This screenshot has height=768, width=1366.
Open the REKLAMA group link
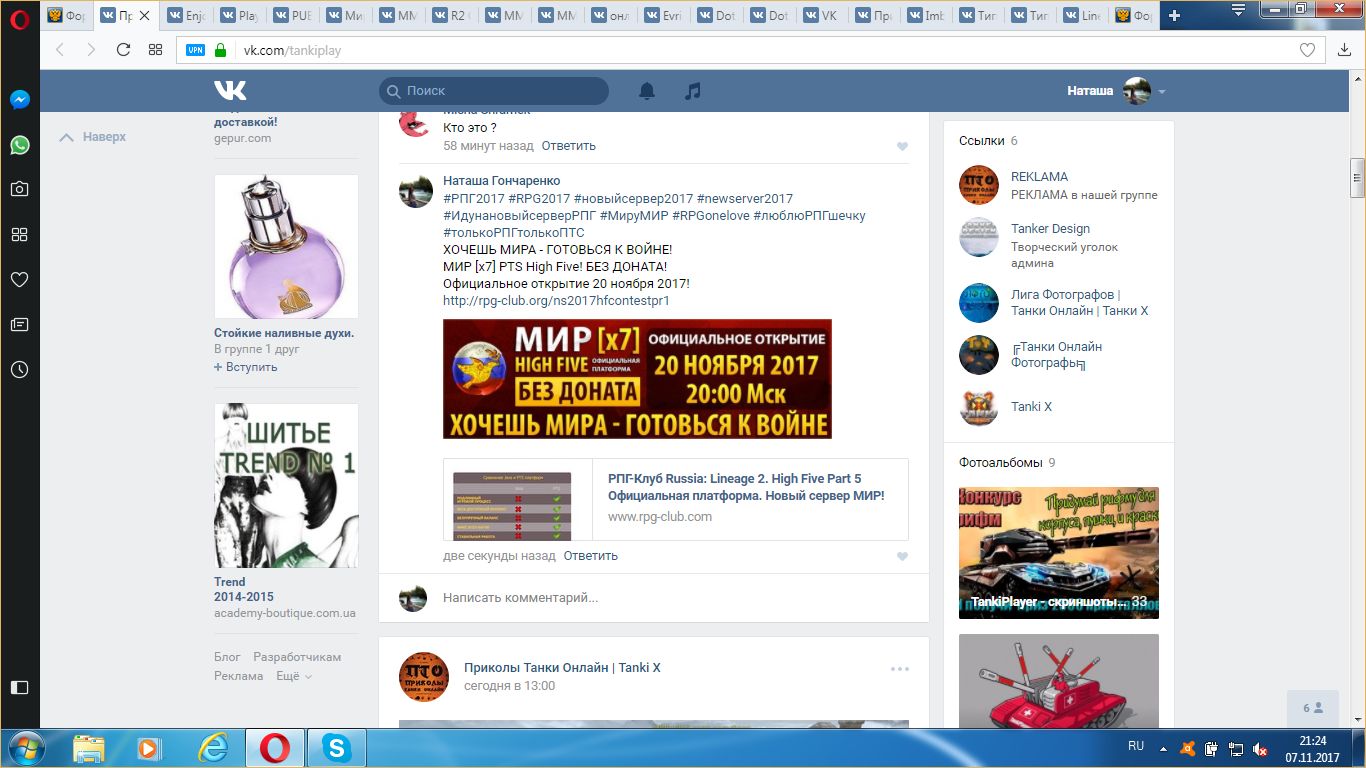click(x=1039, y=177)
